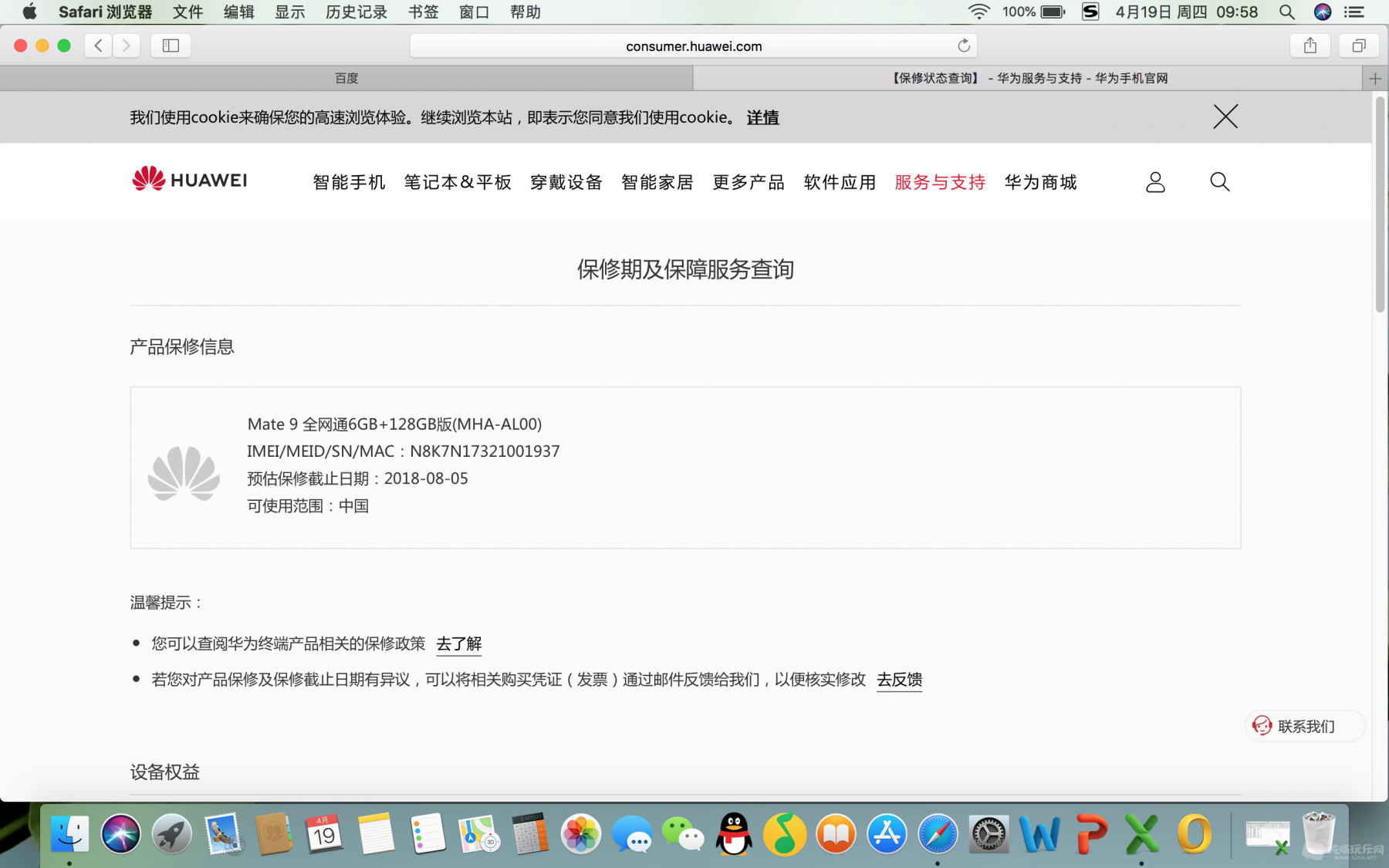Image resolution: width=1389 pixels, height=868 pixels.
Task: Open the 历史记录 menu
Action: pyautogui.click(x=357, y=12)
